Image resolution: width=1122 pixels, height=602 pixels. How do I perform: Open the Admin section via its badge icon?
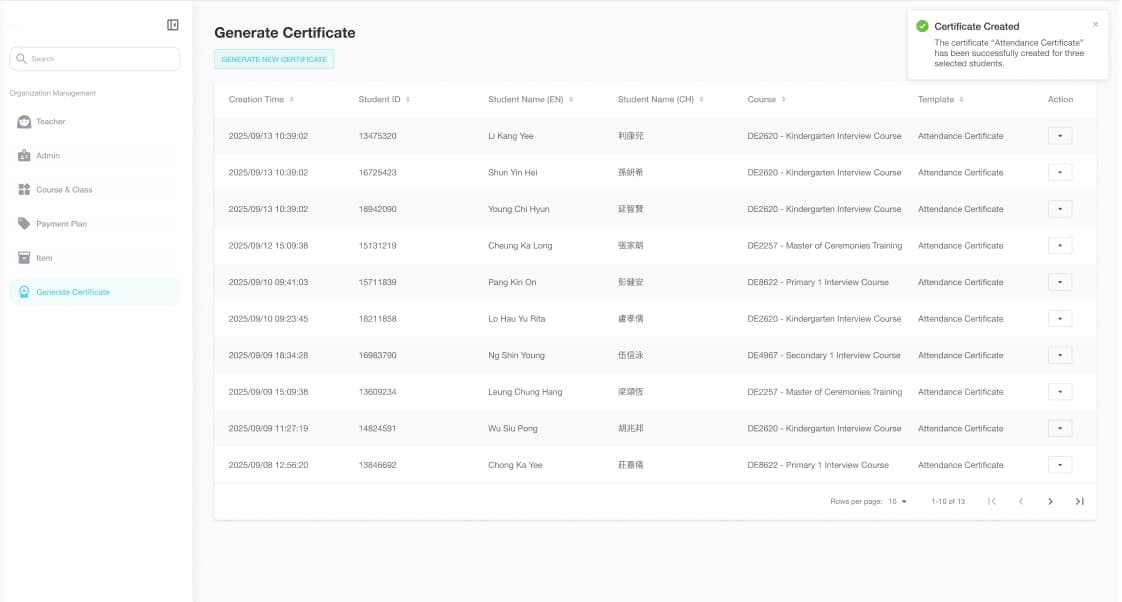click(23, 155)
